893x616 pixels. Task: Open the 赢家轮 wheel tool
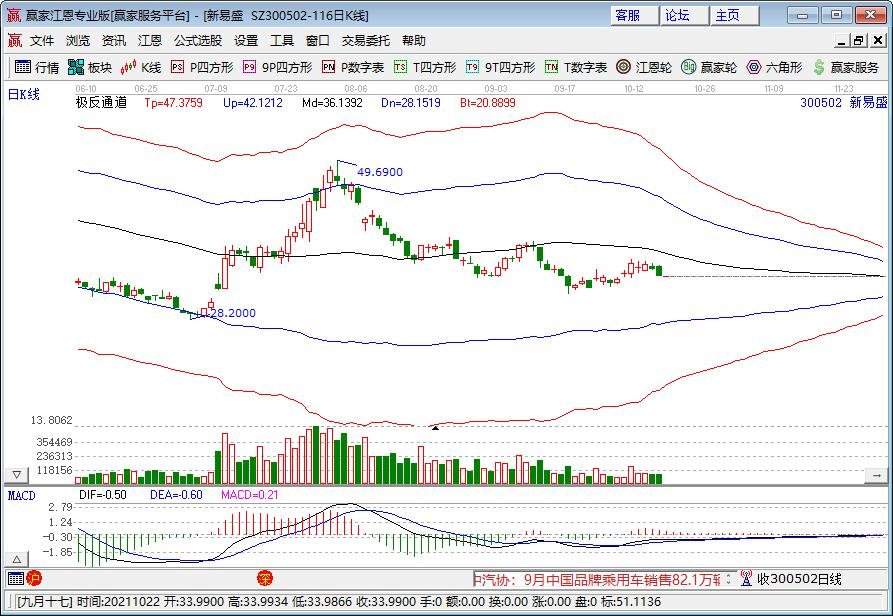point(709,67)
